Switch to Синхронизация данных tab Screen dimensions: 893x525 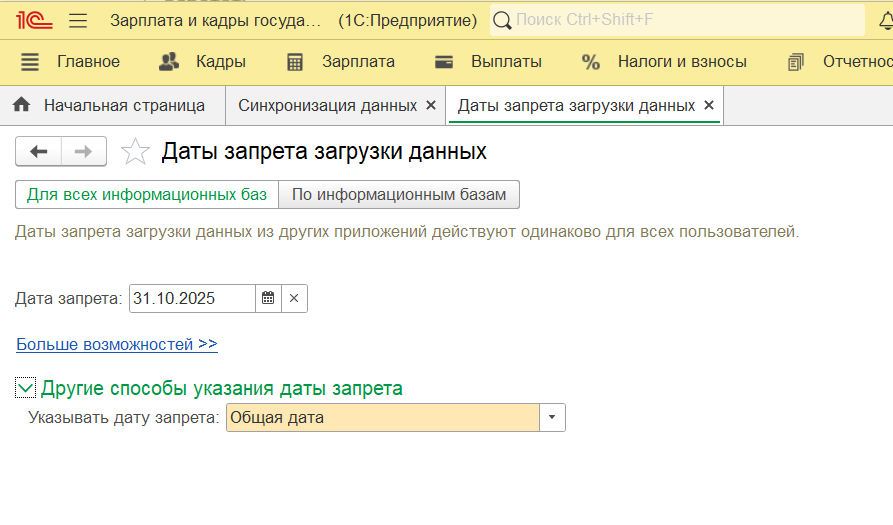pyautogui.click(x=327, y=105)
